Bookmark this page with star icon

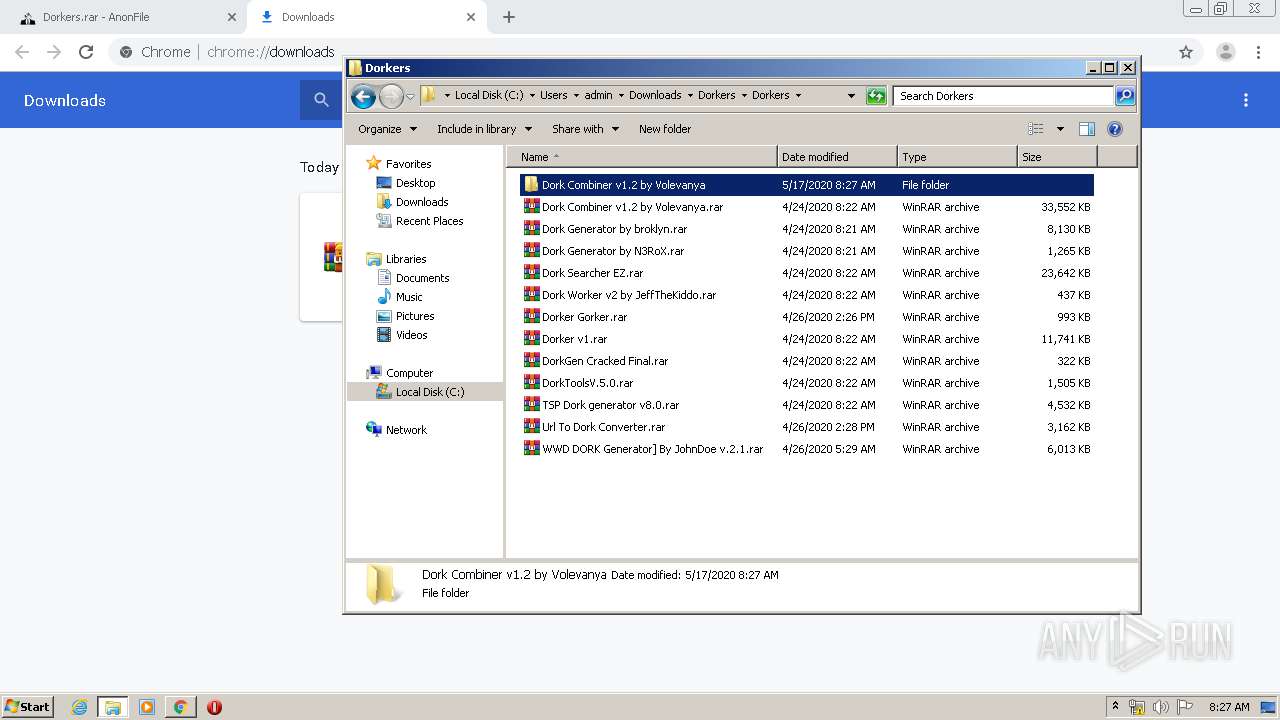click(1186, 52)
